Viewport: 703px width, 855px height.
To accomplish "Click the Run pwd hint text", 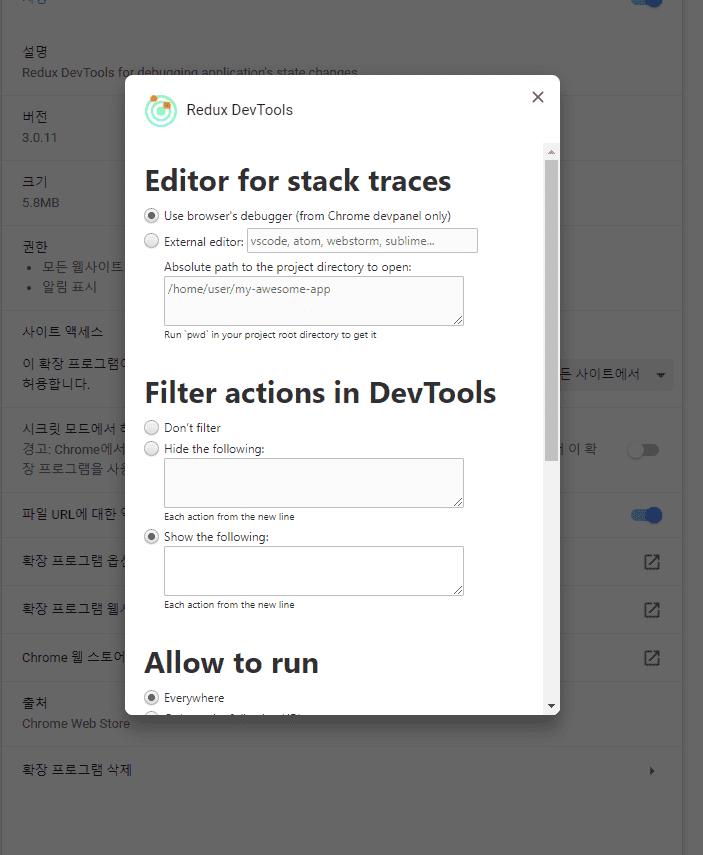I will (270, 335).
